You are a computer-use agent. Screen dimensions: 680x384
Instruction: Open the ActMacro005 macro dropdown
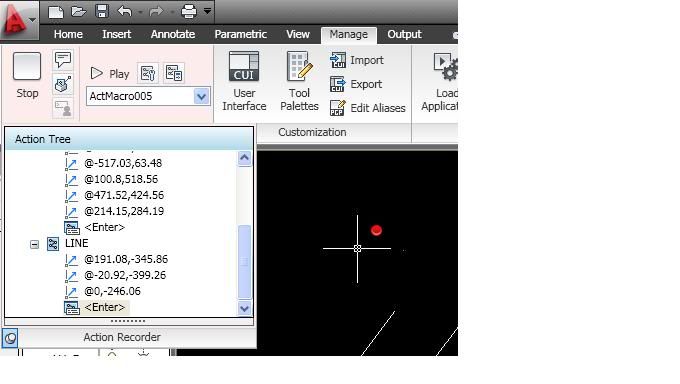pyautogui.click(x=201, y=96)
